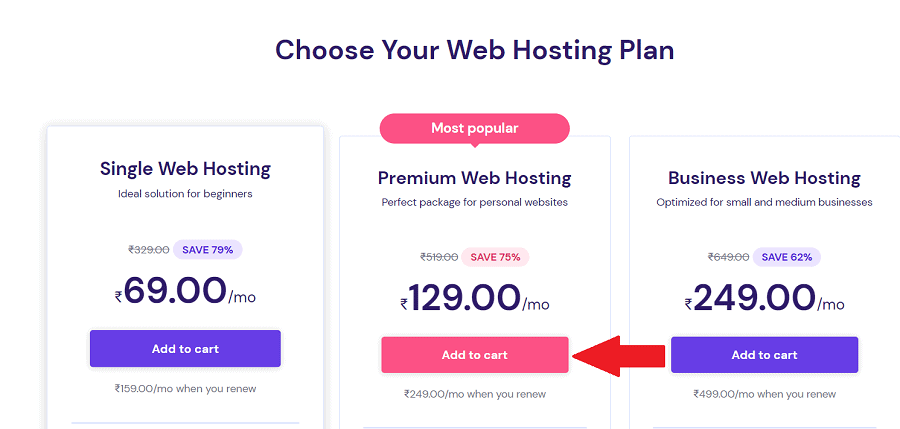Click the SAVE 75% badge
Screen dimensions: 900x429
(x=495, y=257)
